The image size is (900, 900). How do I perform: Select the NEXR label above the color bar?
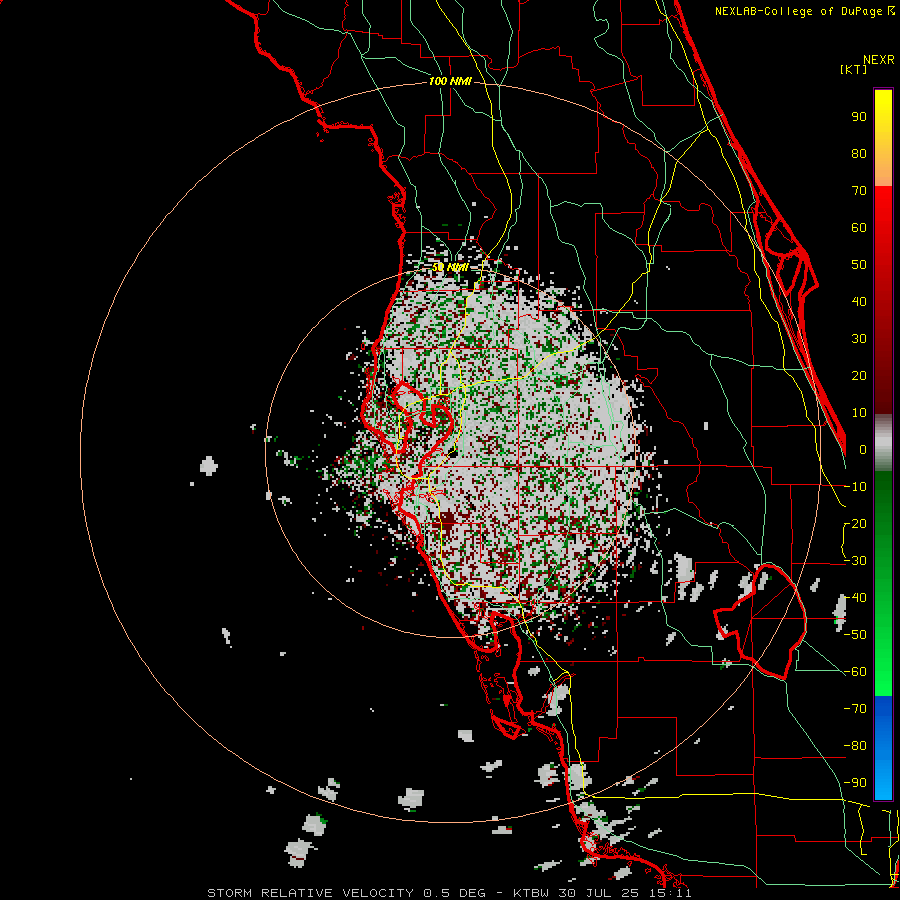(879, 60)
